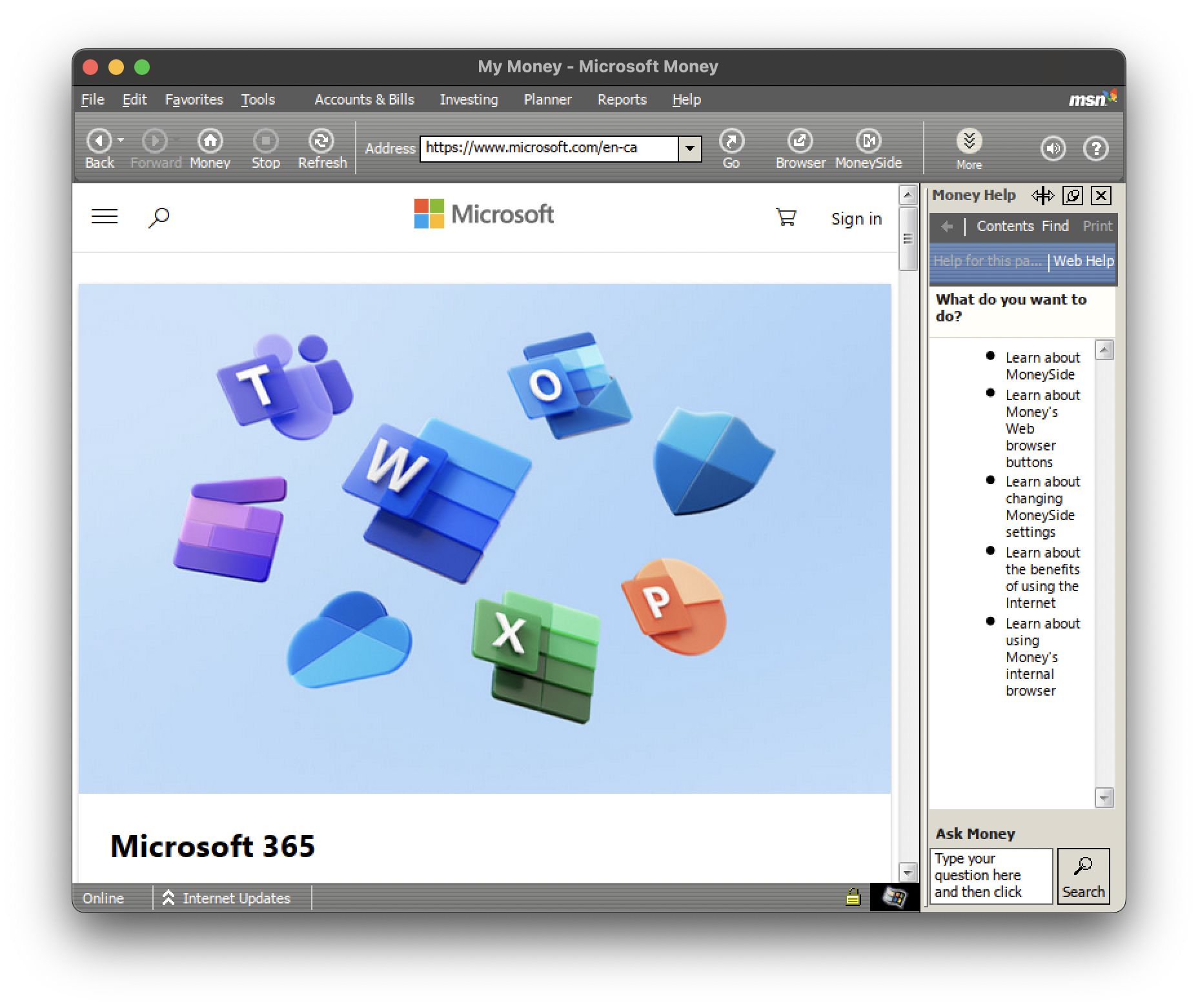Image resolution: width=1198 pixels, height=1008 pixels.
Task: Open Learn about using Money's internal browser
Action: [1042, 657]
